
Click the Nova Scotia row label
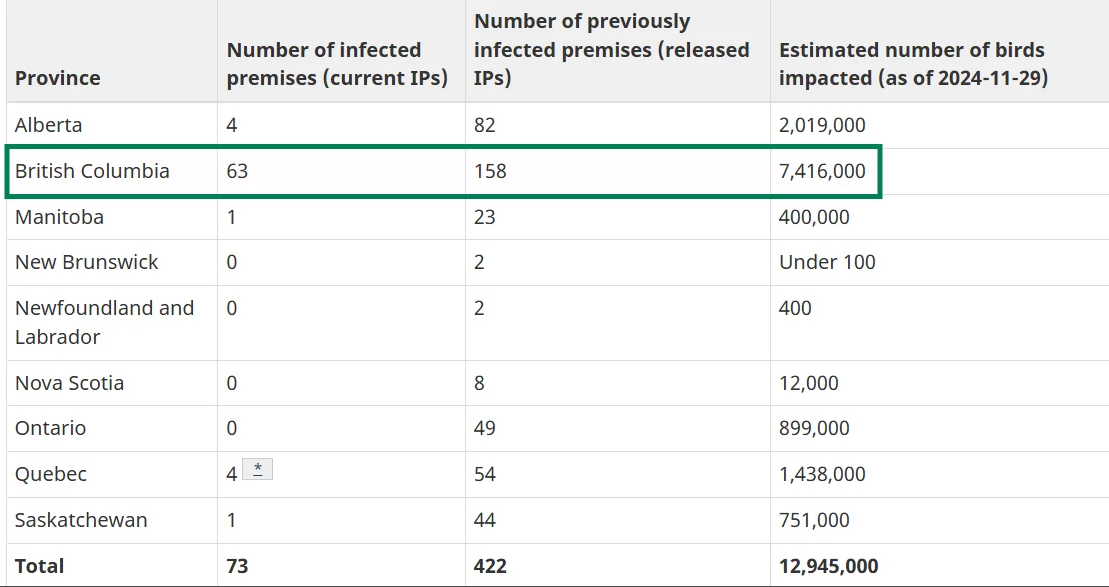(x=69, y=383)
